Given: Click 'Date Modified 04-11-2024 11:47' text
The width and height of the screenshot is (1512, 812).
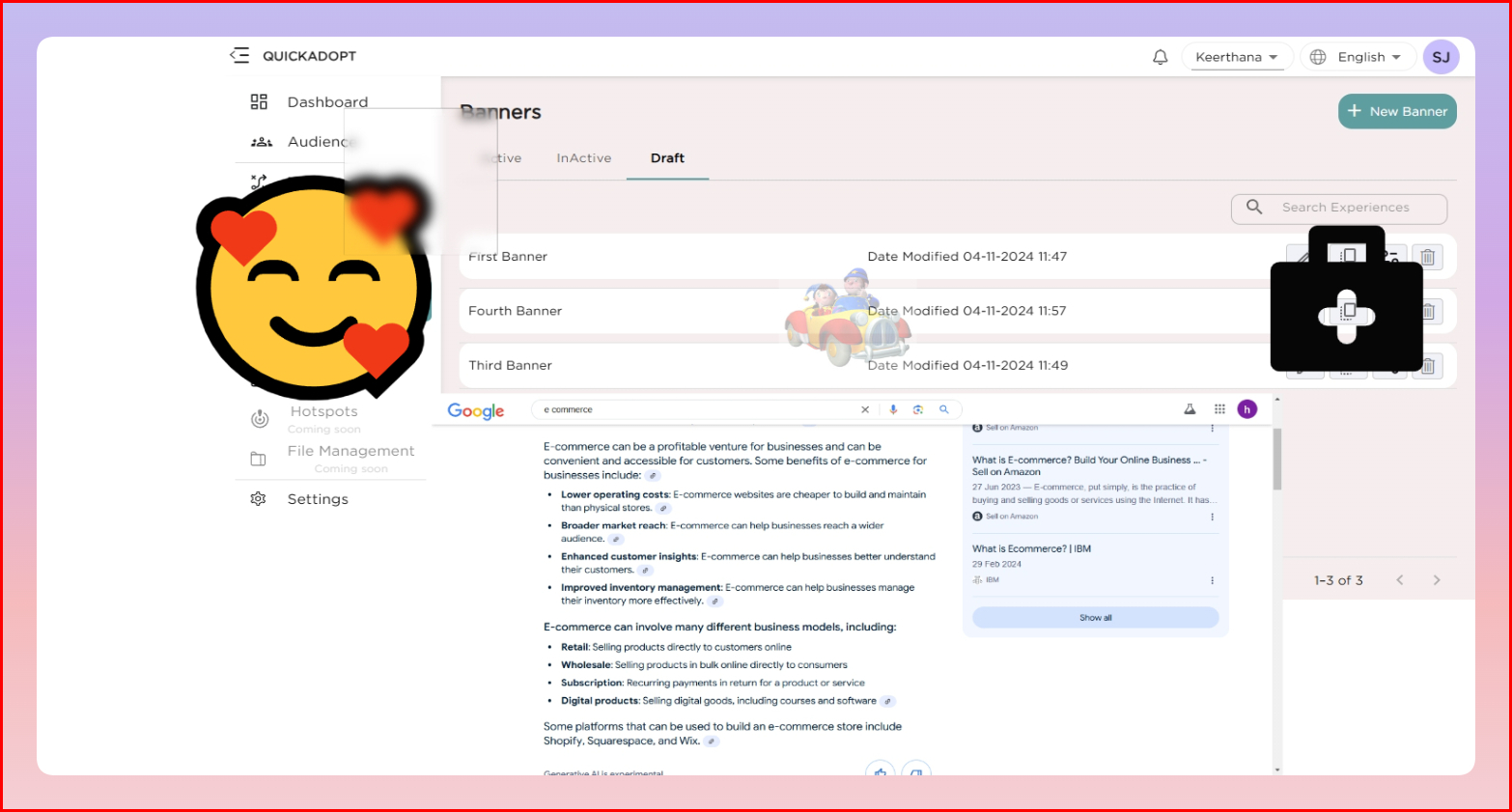Looking at the screenshot, I should [967, 257].
